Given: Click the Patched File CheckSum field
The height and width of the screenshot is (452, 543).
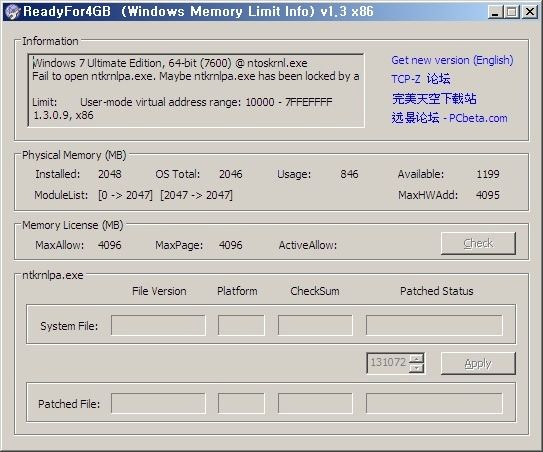Looking at the screenshot, I should tap(315, 403).
